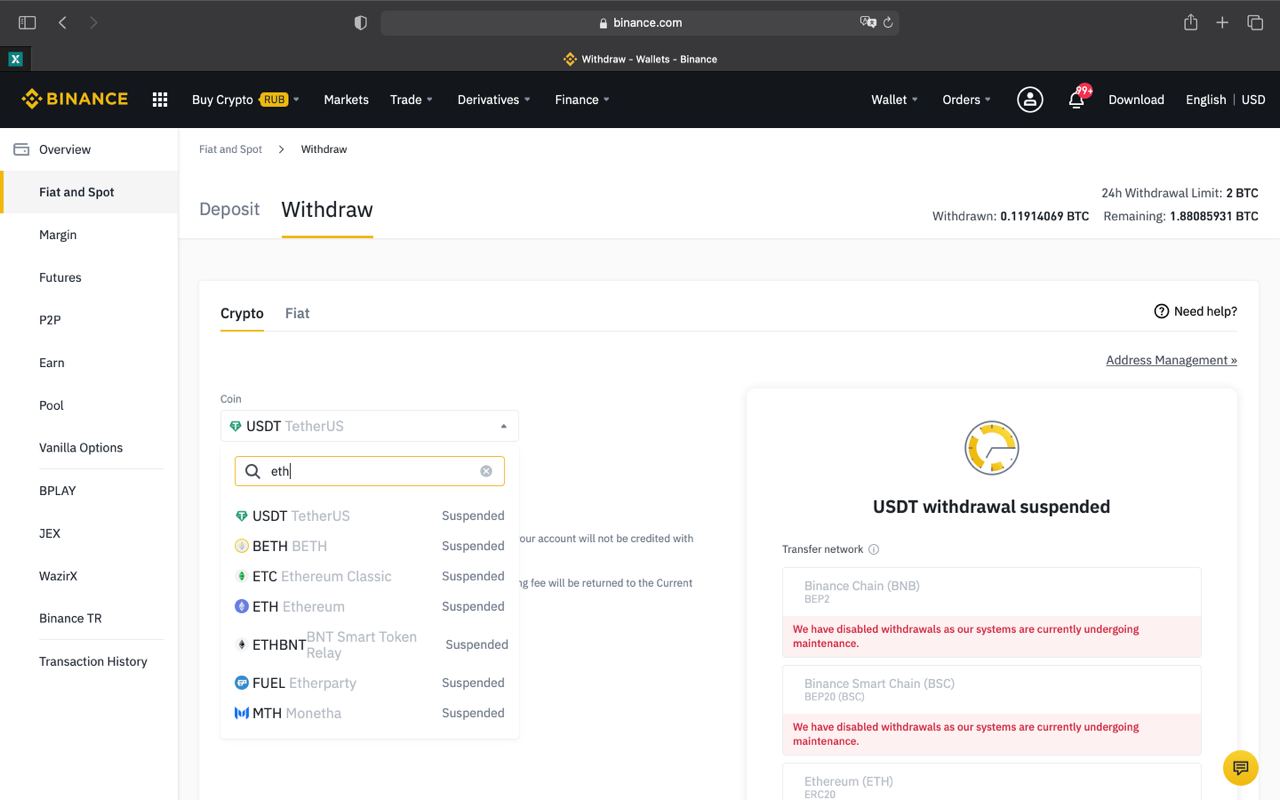This screenshot has height=800, width=1280.
Task: Go back in browser history
Action: tap(62, 22)
